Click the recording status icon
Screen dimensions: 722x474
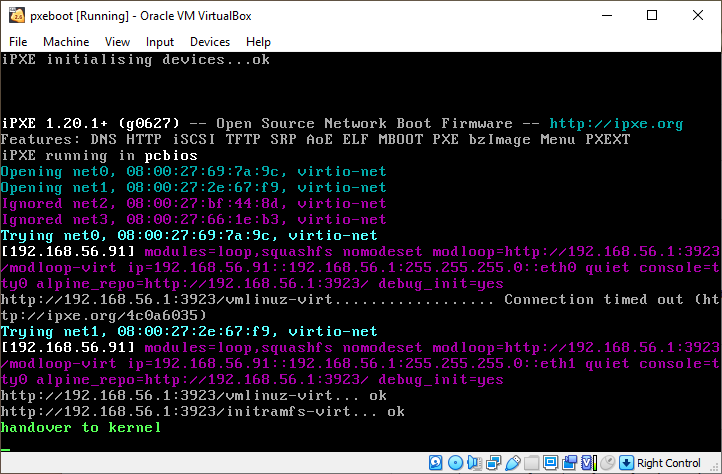point(569,462)
